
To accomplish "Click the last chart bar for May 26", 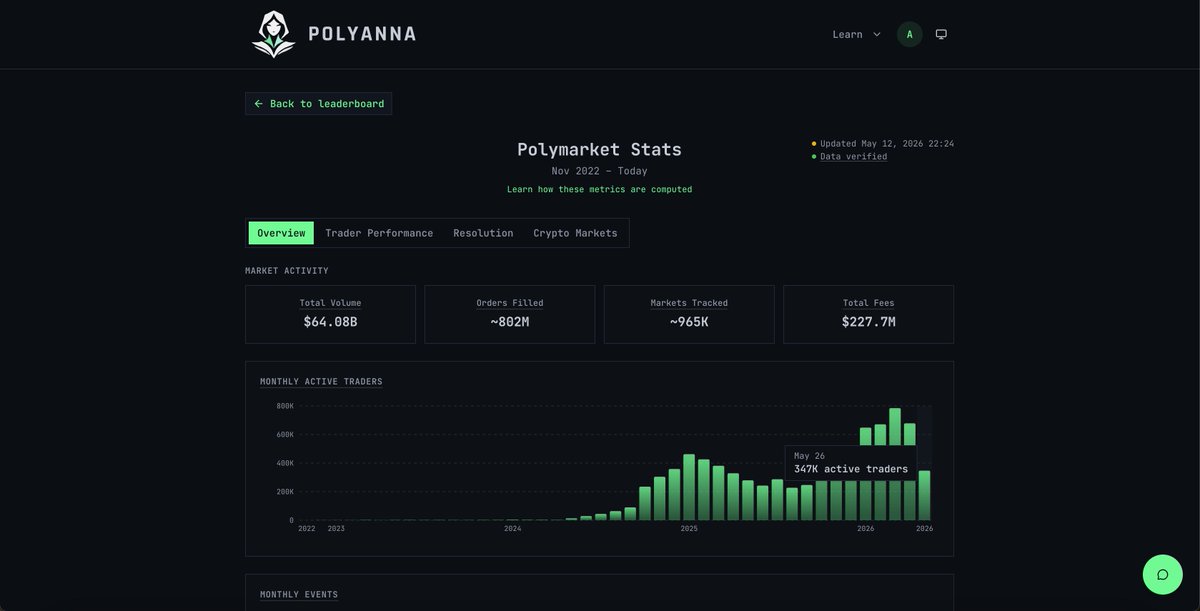I will pos(924,495).
